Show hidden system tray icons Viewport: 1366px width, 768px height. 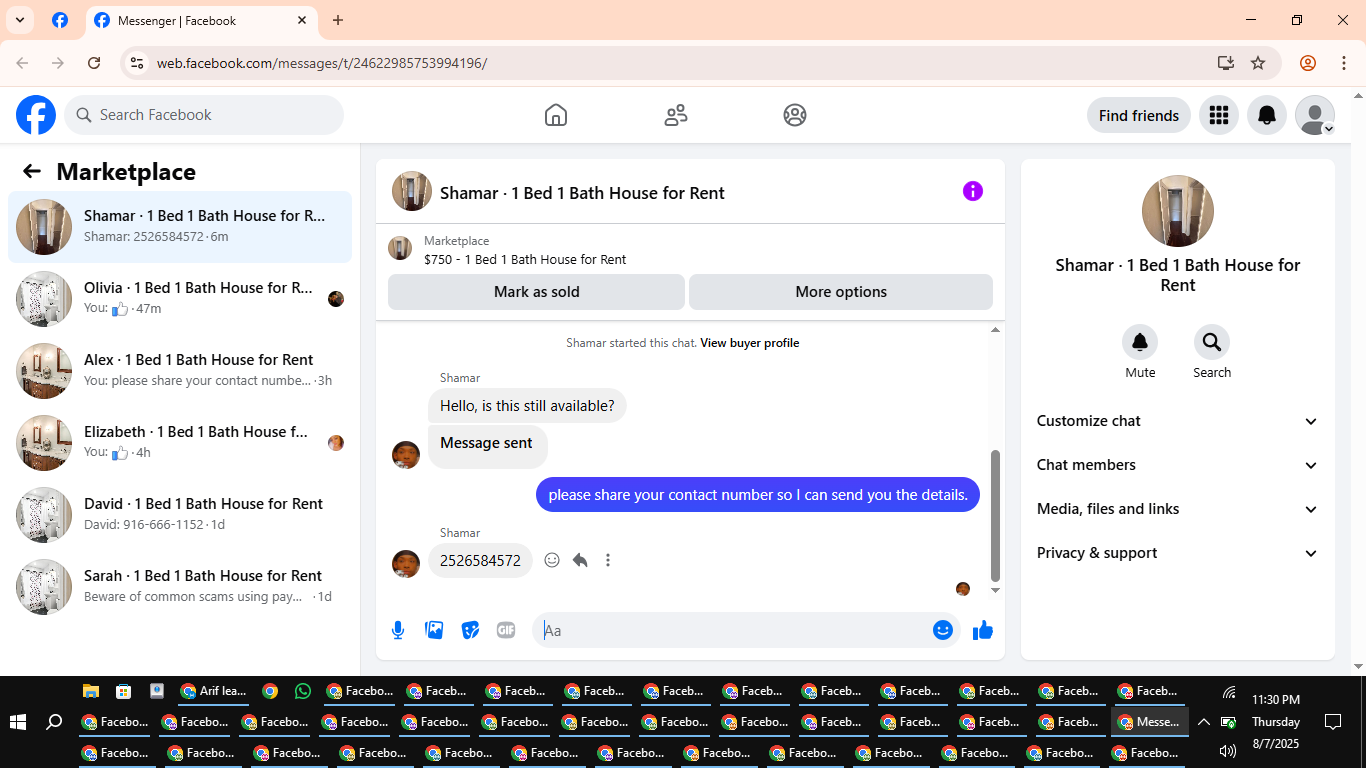pyautogui.click(x=1204, y=722)
